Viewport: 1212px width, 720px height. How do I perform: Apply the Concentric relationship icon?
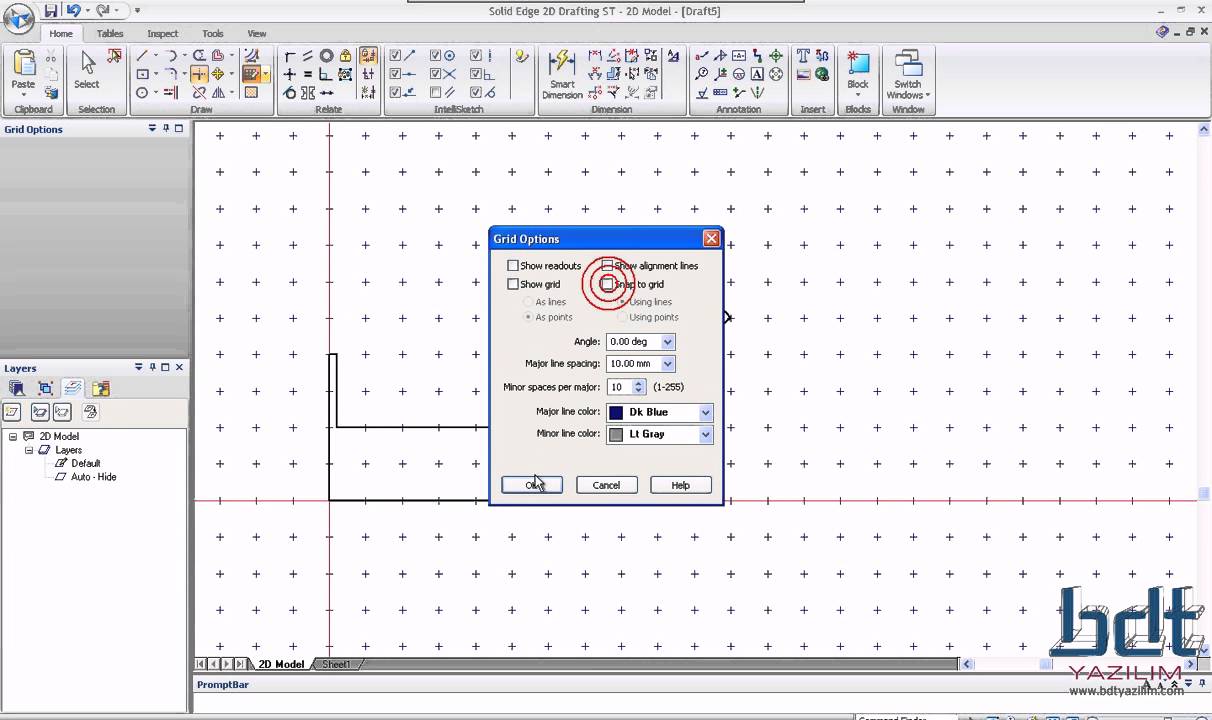[326, 56]
